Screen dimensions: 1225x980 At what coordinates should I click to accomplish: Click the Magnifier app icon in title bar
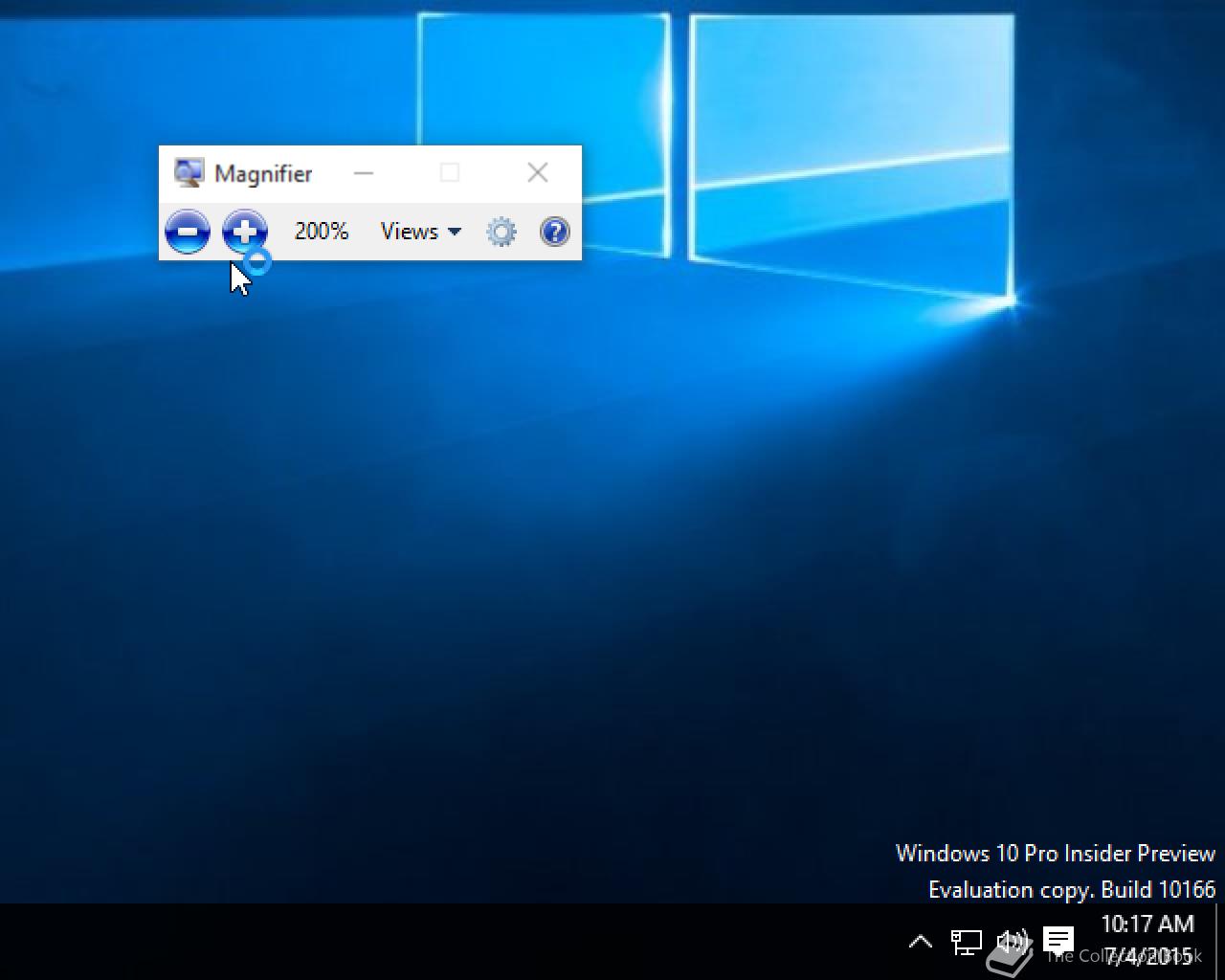click(x=189, y=173)
